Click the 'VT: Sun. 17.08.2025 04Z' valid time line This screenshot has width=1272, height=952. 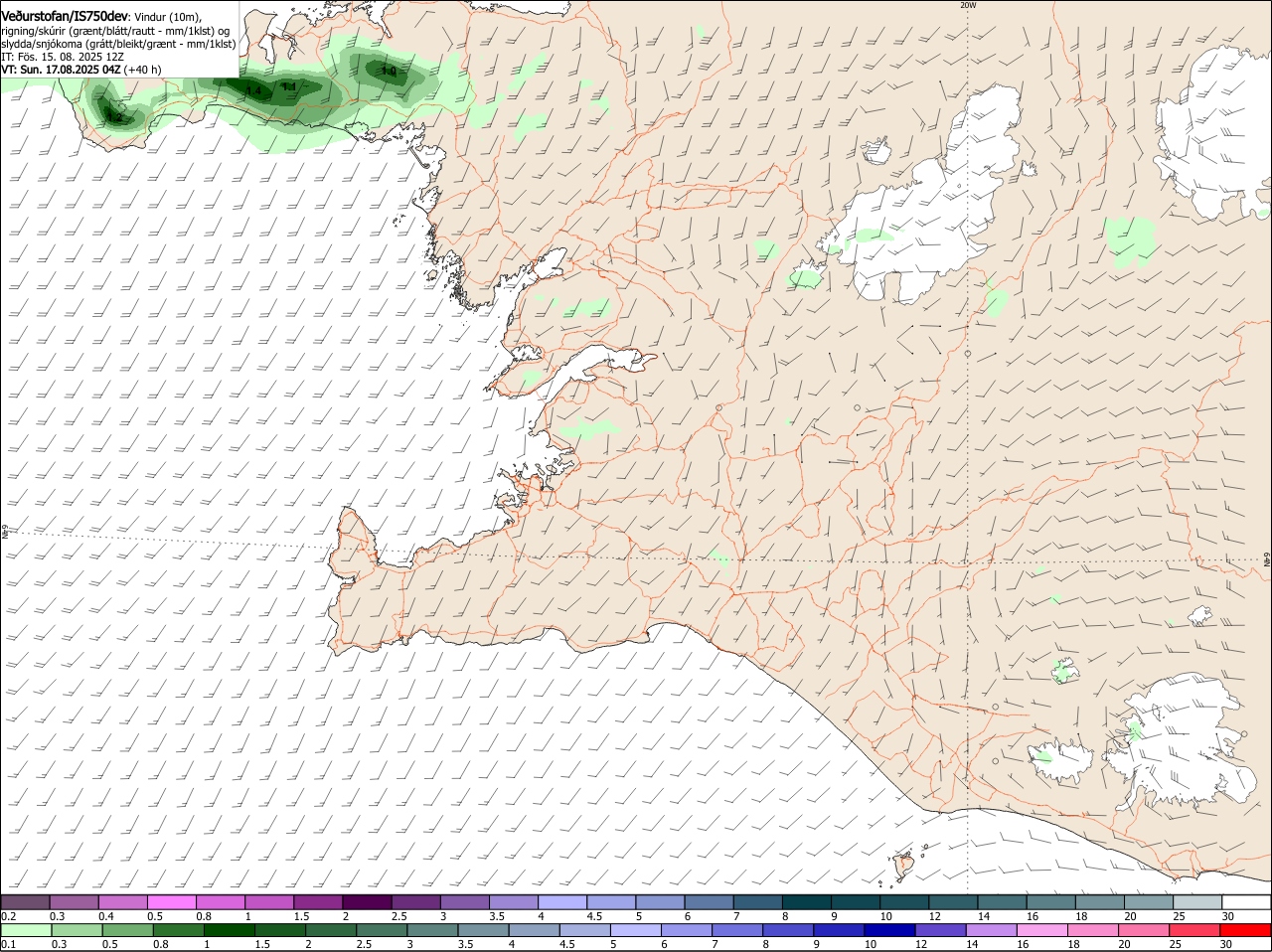point(81,70)
